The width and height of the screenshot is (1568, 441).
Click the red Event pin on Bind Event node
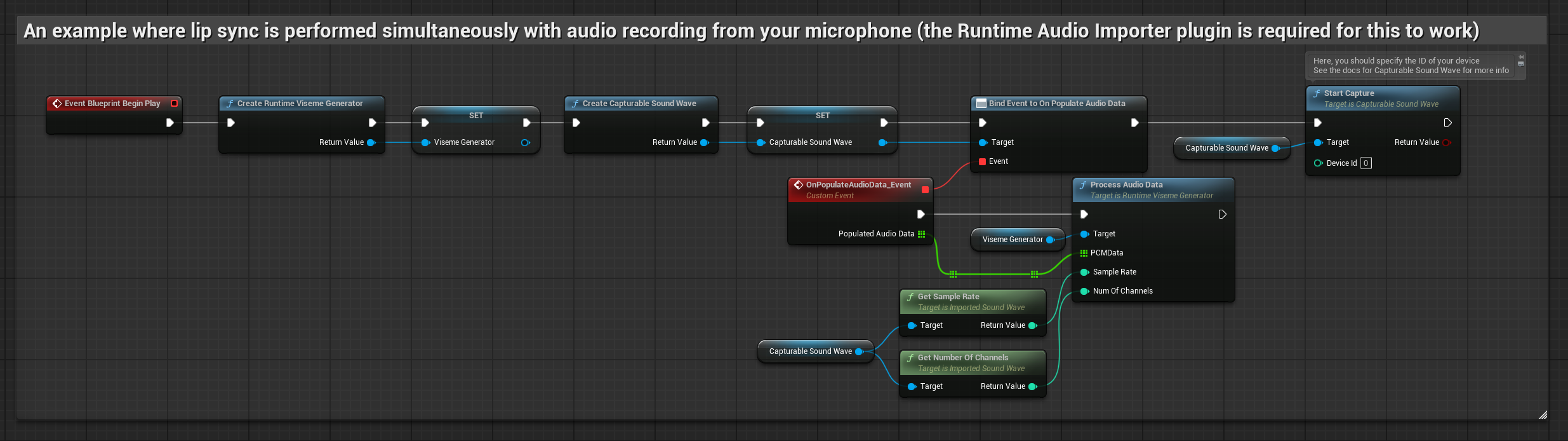pyautogui.click(x=983, y=161)
